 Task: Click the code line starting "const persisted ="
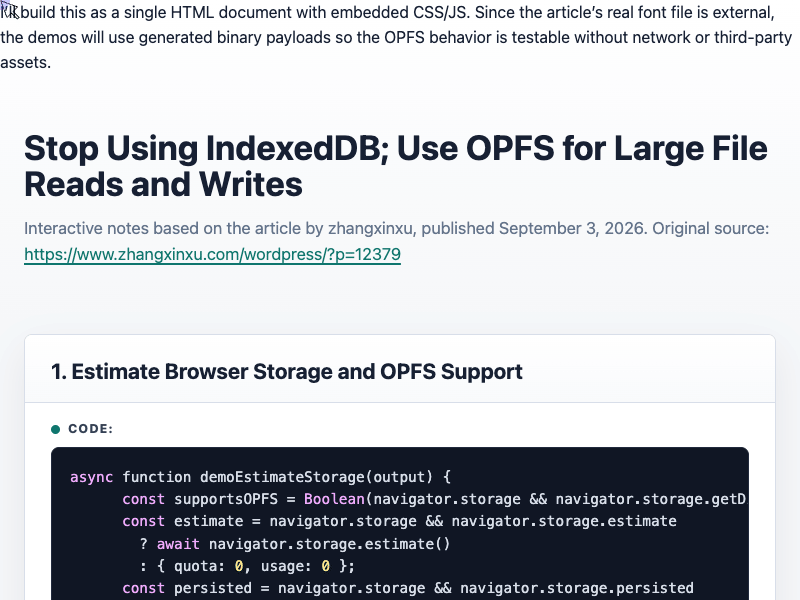pos(408,588)
